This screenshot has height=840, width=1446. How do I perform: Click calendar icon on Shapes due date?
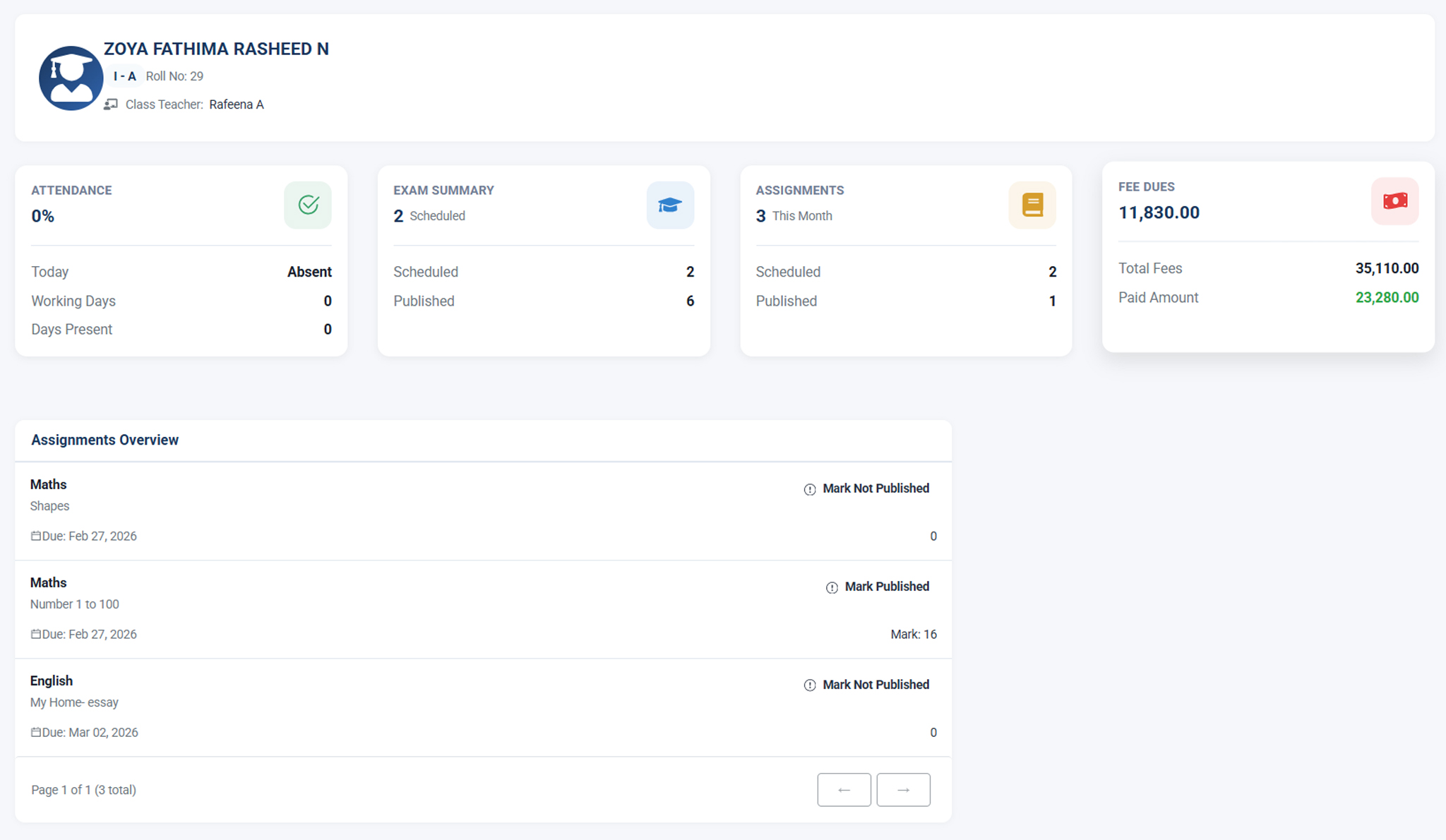click(35, 536)
